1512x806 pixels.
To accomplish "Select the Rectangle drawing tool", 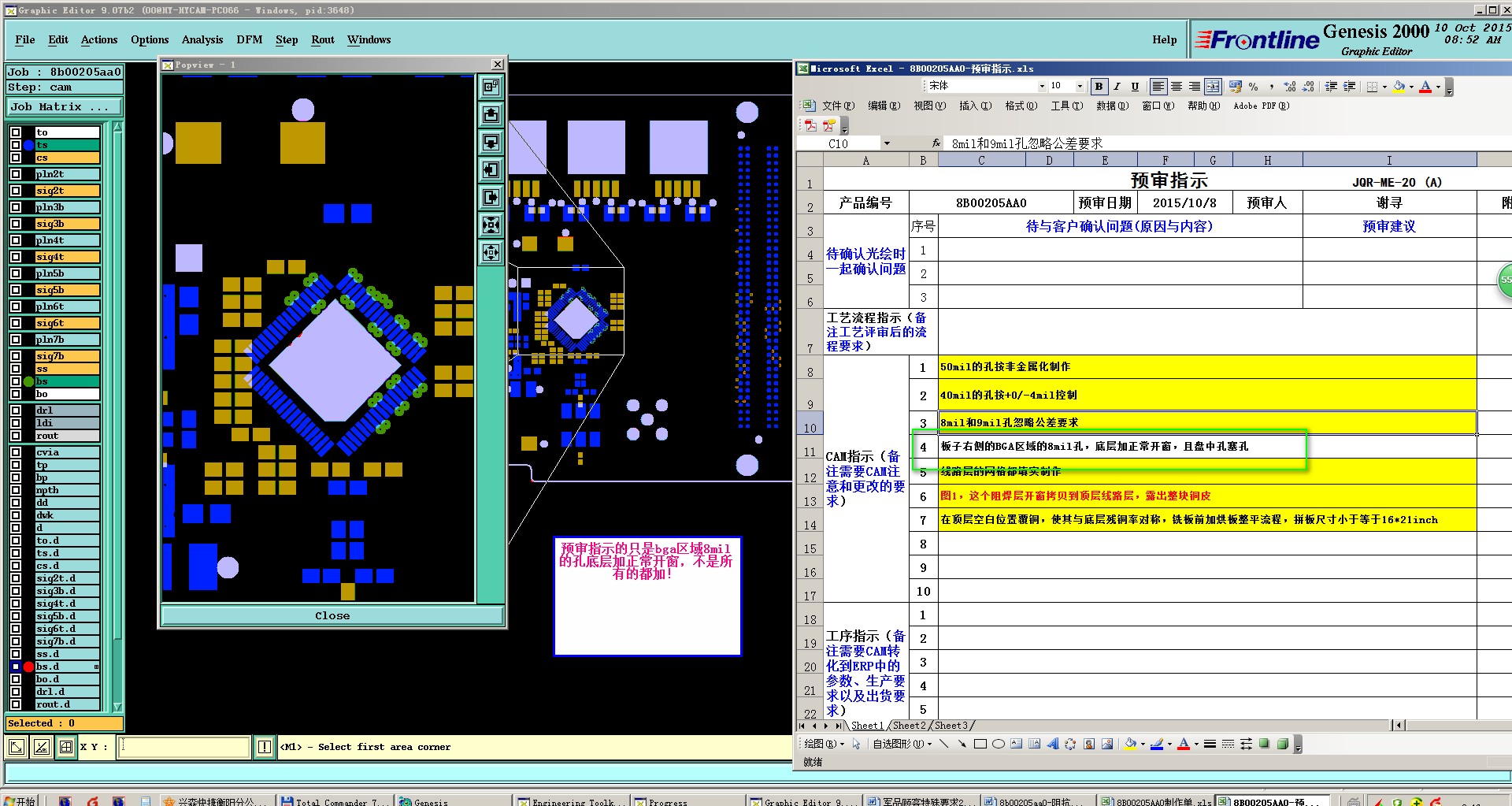I will (x=980, y=744).
